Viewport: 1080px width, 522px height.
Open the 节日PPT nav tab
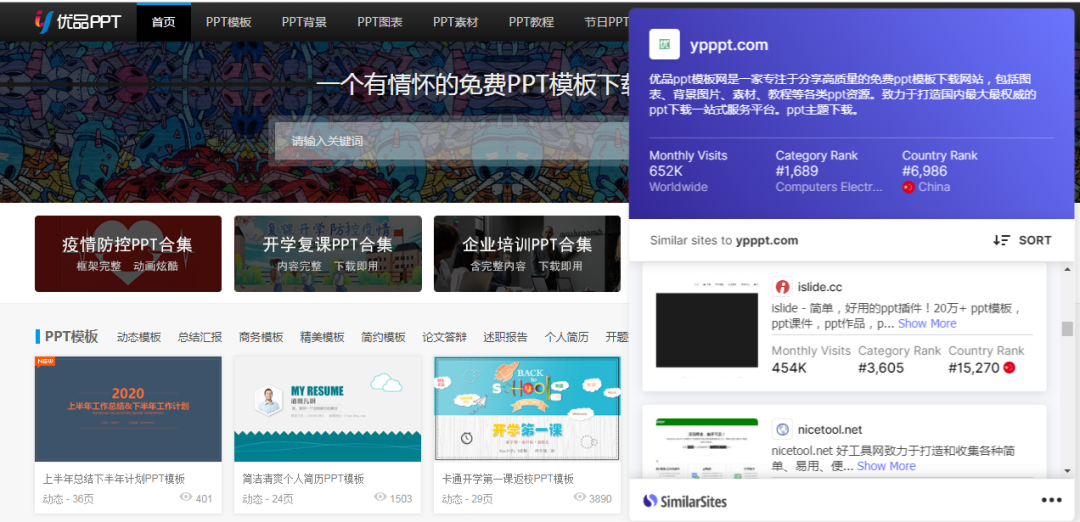606,22
